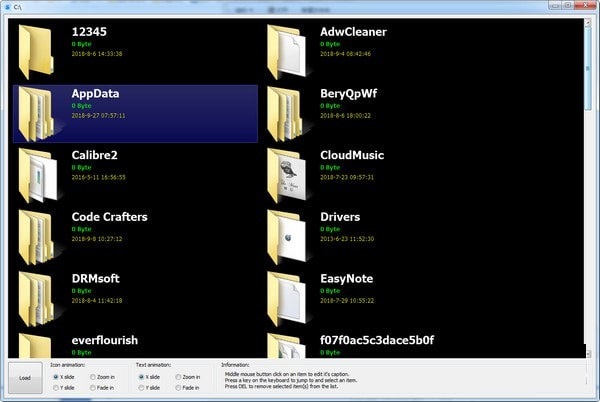
Task: Select the 12345 folder icon
Action: (x=36, y=52)
